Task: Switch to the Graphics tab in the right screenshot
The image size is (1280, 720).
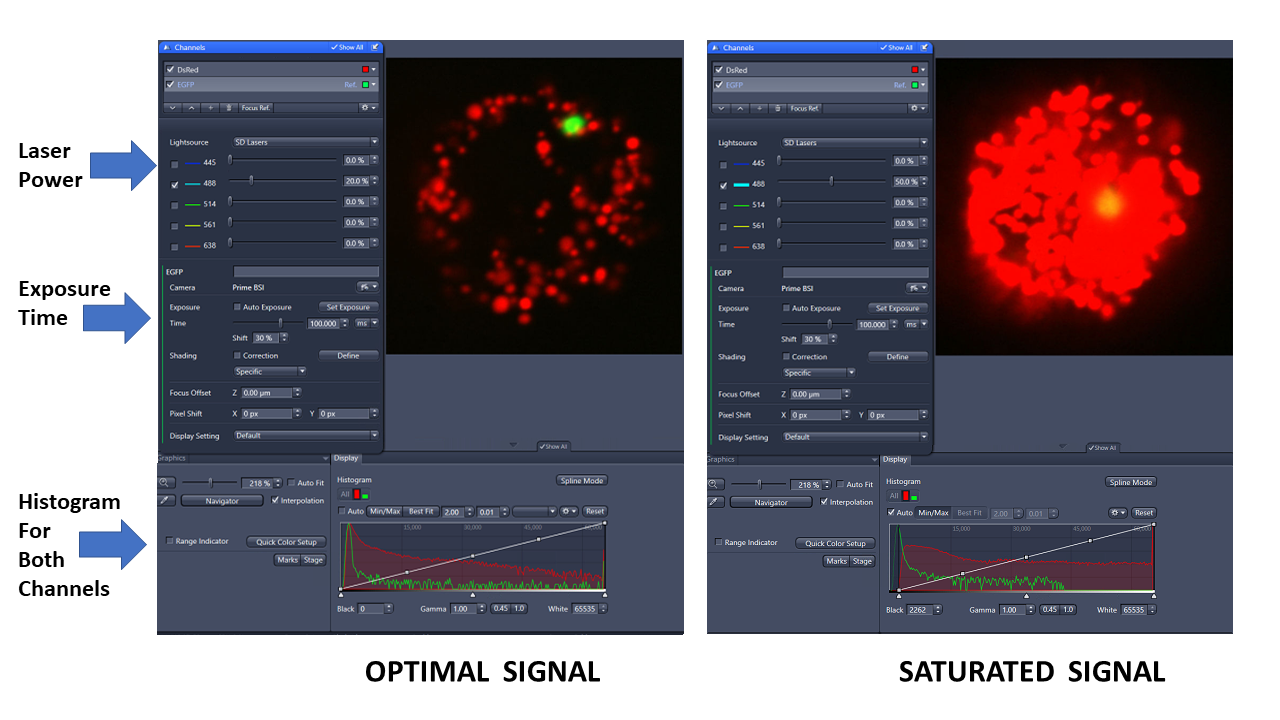Action: (721, 459)
